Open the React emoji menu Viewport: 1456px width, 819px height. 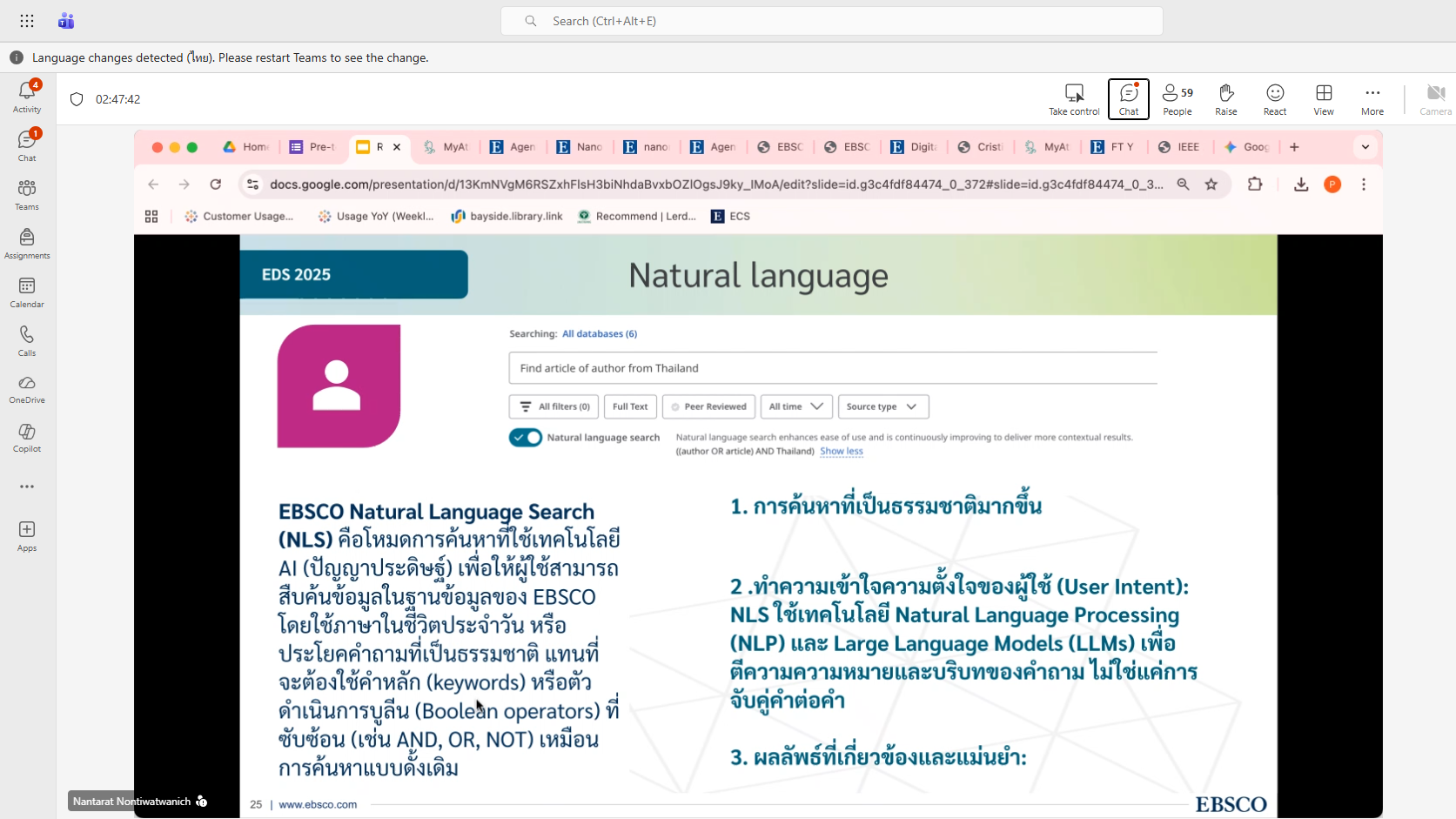coord(1274,98)
